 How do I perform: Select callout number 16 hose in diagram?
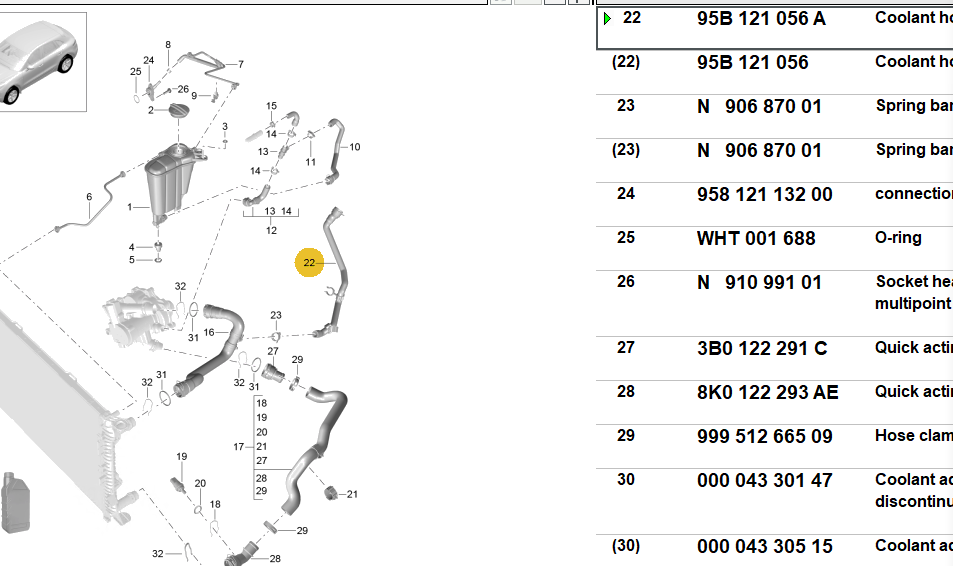[209, 332]
